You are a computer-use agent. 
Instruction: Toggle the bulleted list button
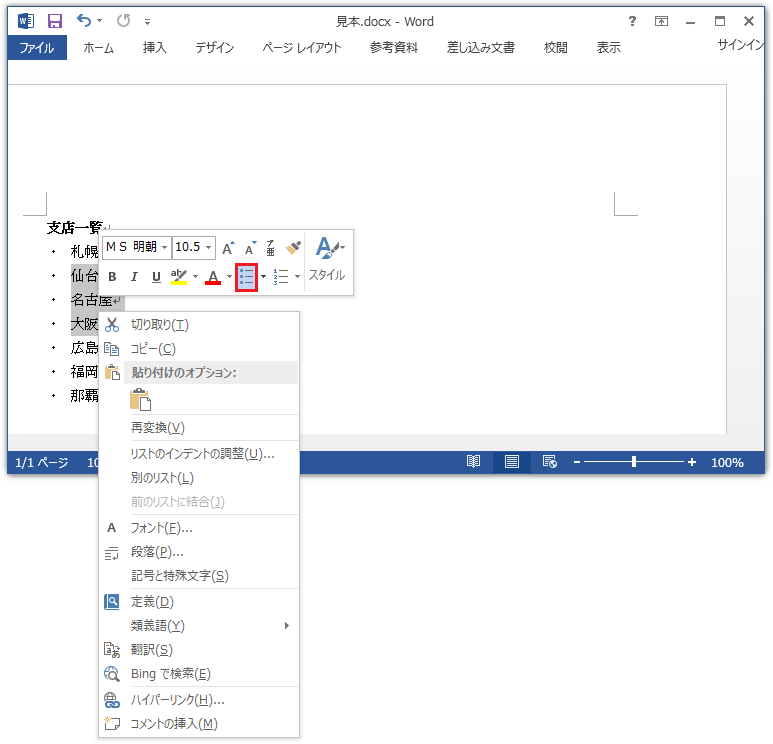tap(247, 277)
